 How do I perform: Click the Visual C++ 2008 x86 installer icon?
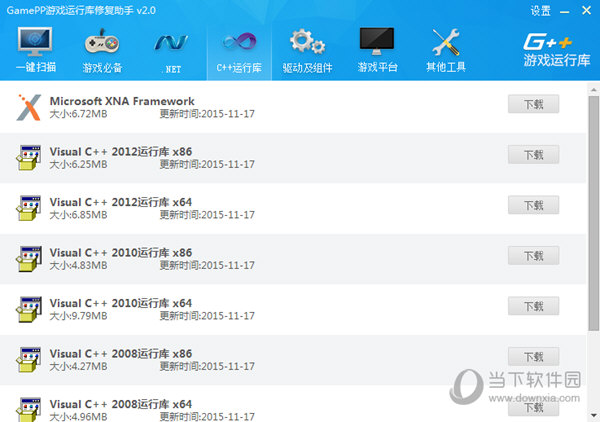click(29, 359)
